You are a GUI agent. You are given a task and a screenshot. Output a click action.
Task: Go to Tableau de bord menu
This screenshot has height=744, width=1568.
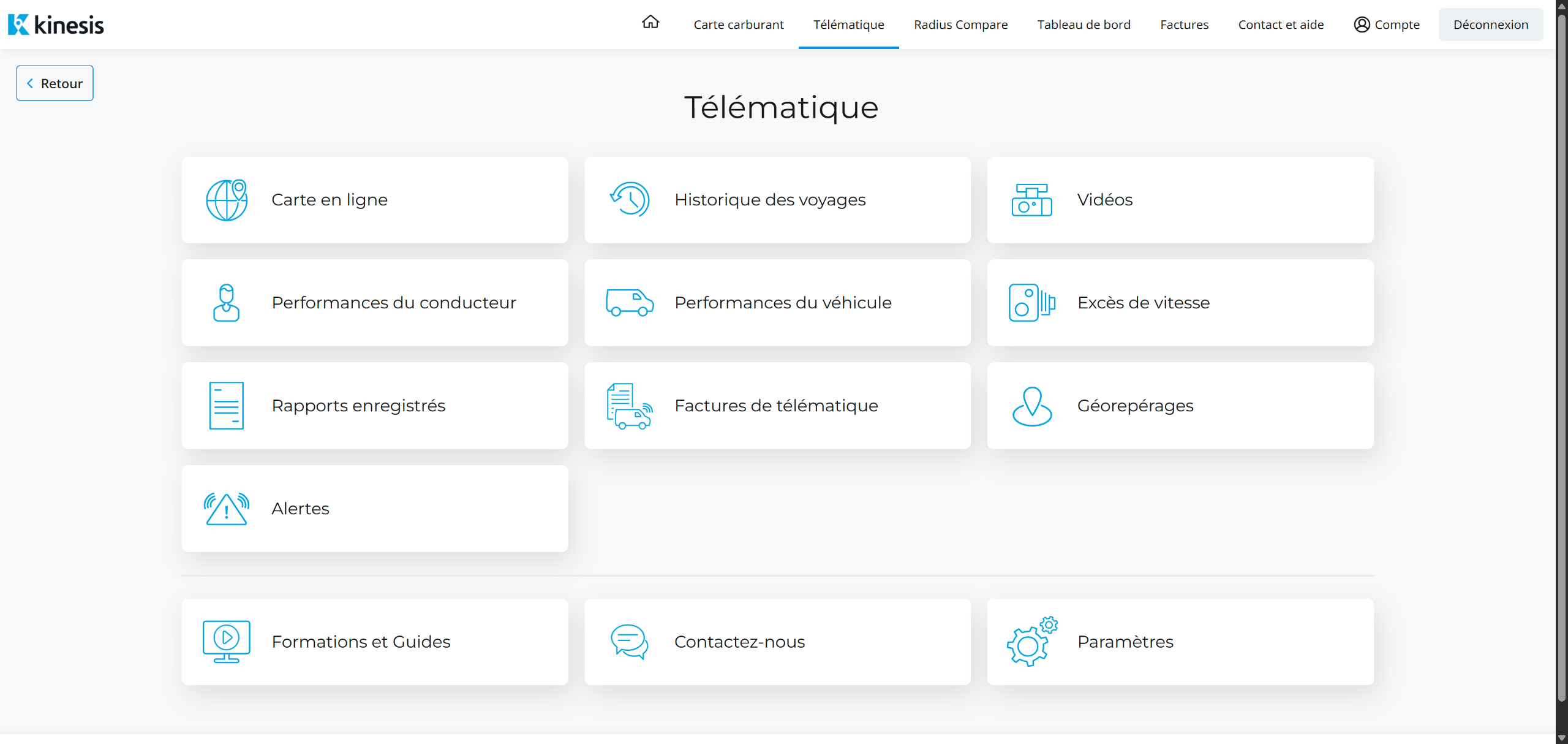pyautogui.click(x=1084, y=25)
